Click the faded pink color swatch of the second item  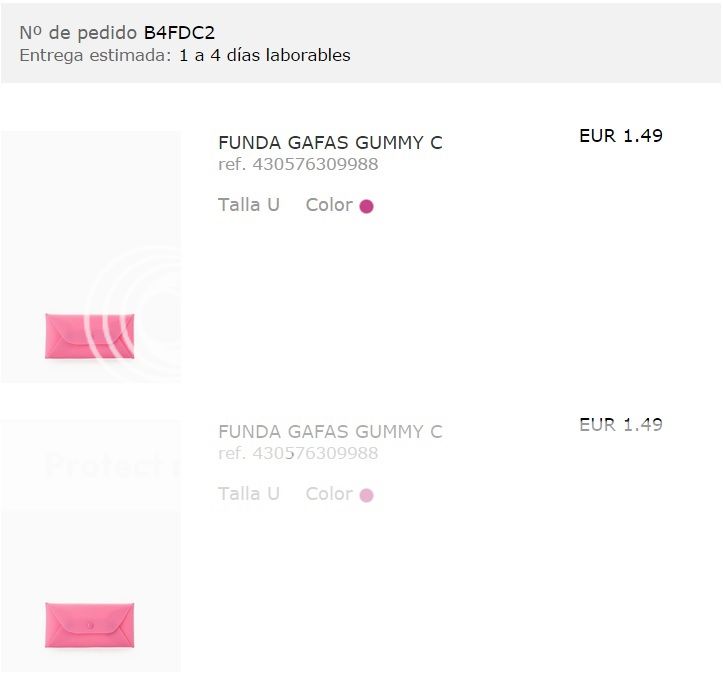(366, 495)
